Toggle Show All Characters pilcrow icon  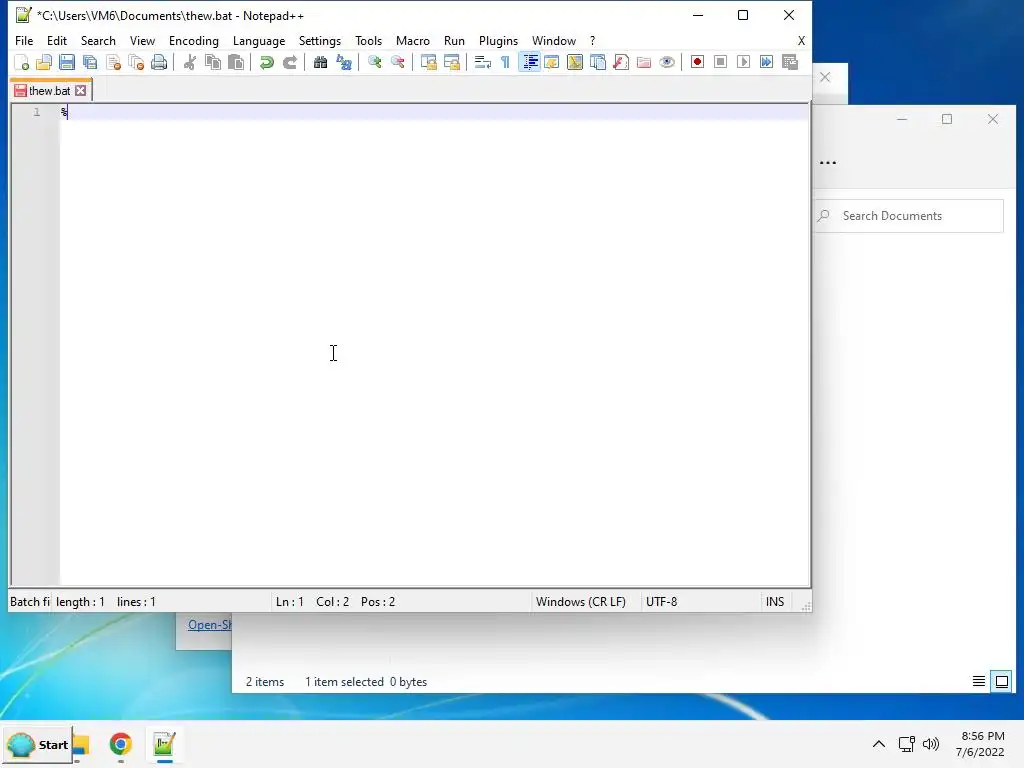pos(505,62)
